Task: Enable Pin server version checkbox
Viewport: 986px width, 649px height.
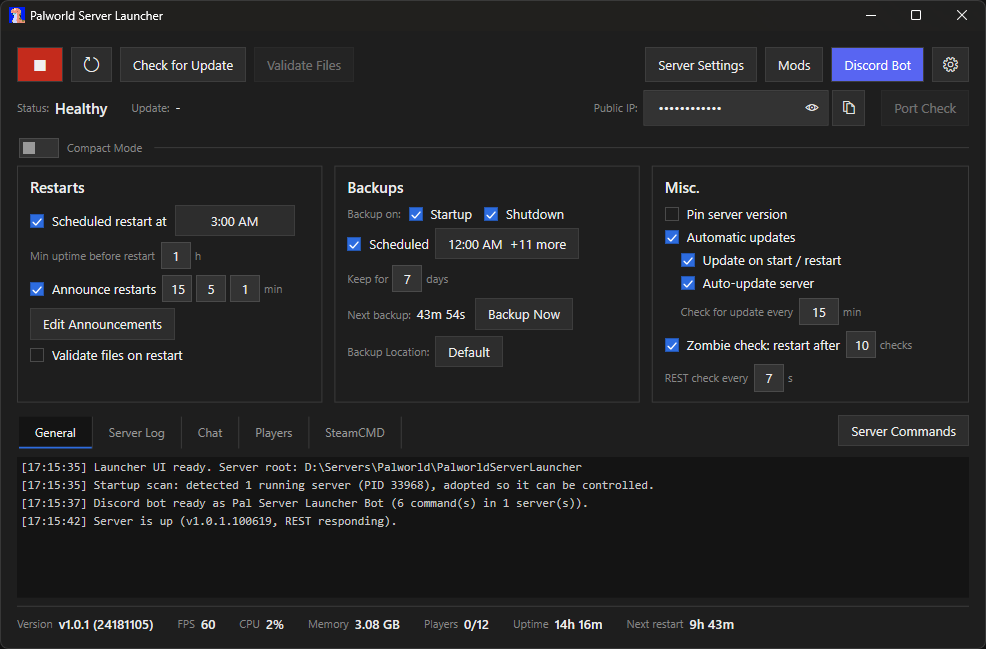Action: pos(672,214)
